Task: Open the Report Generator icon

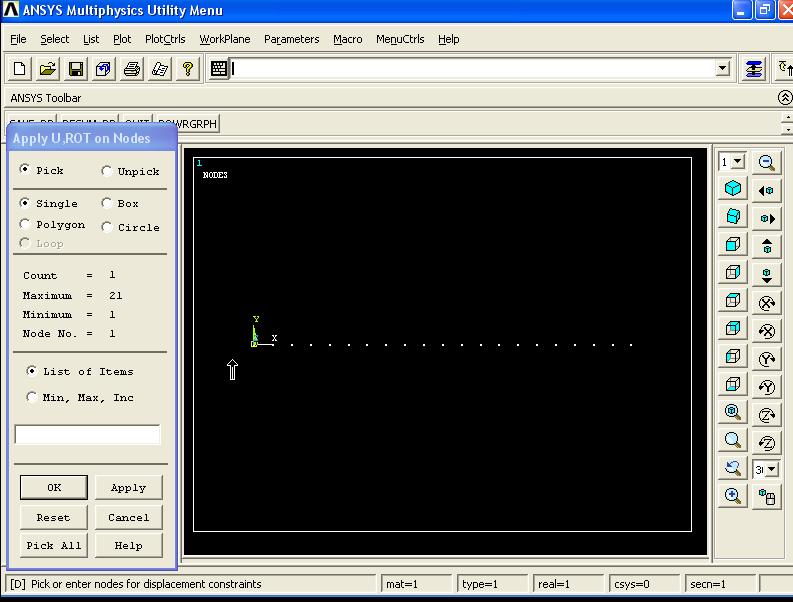Action: coord(160,68)
